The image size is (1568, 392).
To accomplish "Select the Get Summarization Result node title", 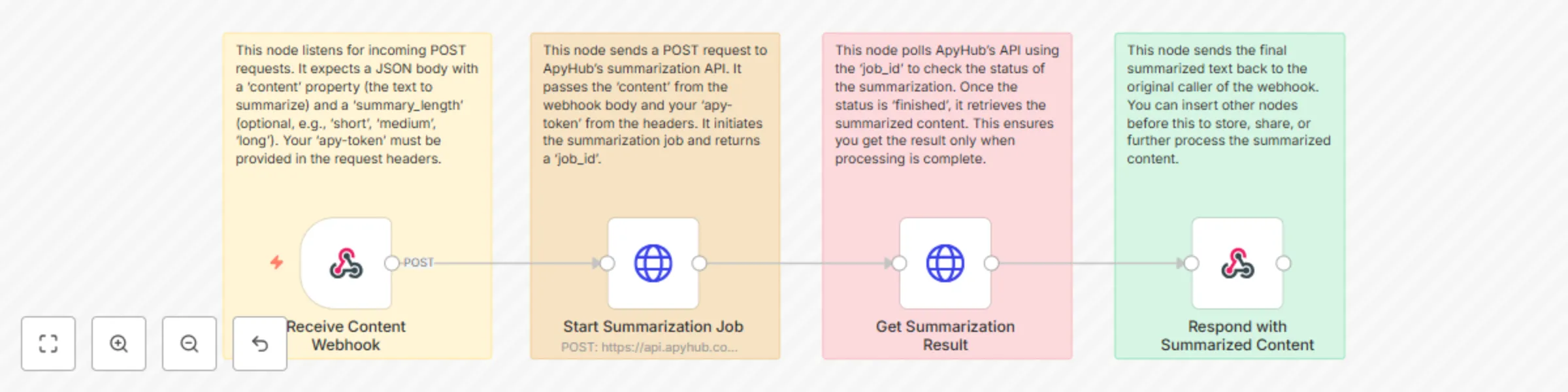I will point(945,335).
